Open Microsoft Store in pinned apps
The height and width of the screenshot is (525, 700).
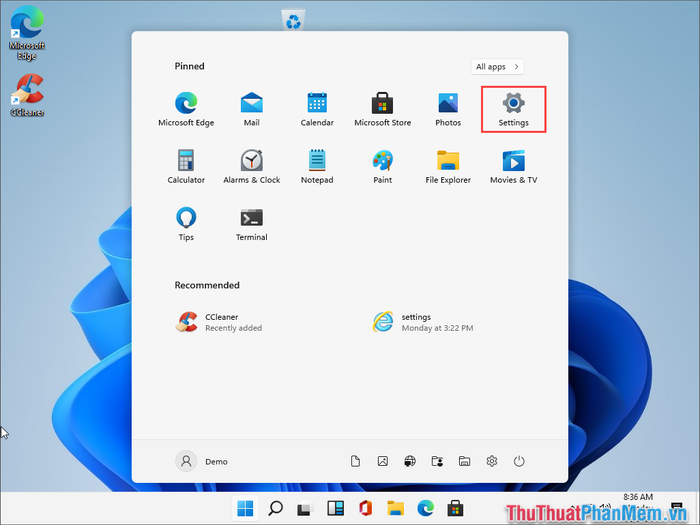coord(383,109)
